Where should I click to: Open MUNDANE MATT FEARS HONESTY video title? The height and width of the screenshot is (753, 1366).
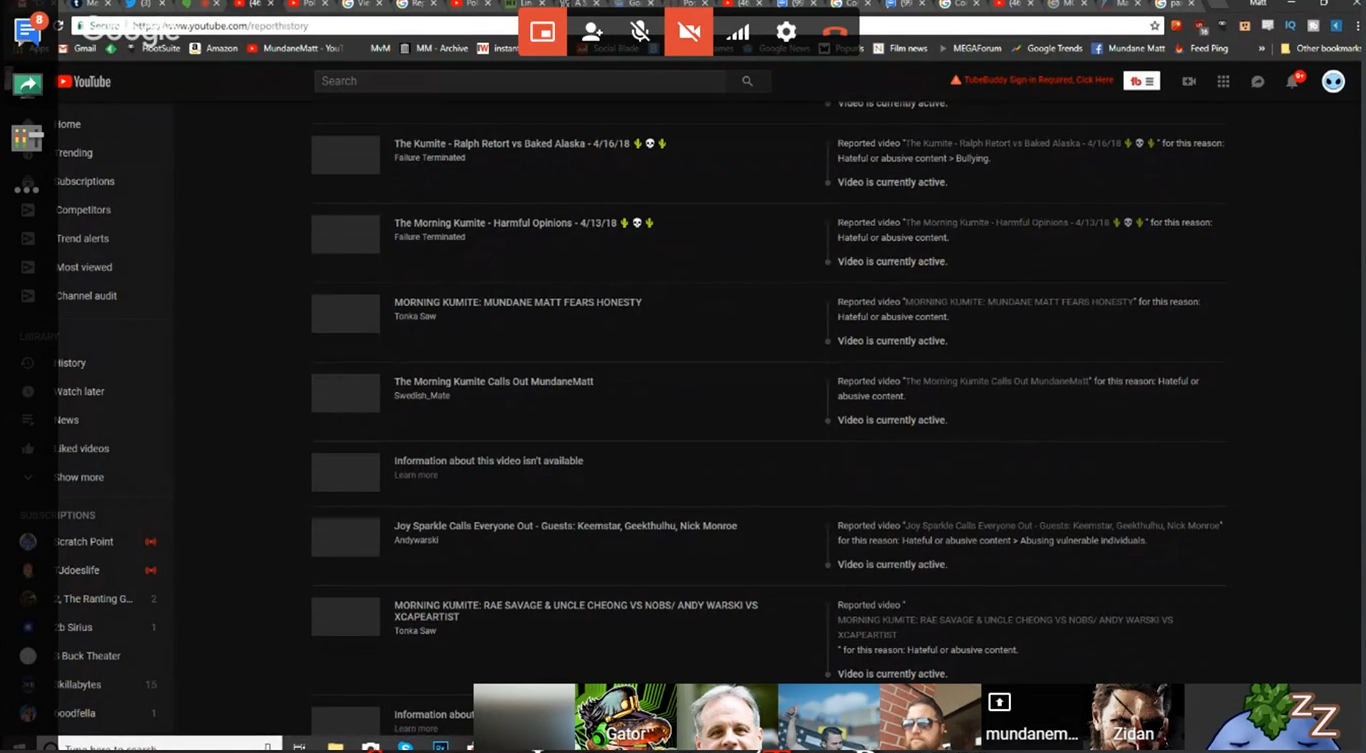(518, 302)
